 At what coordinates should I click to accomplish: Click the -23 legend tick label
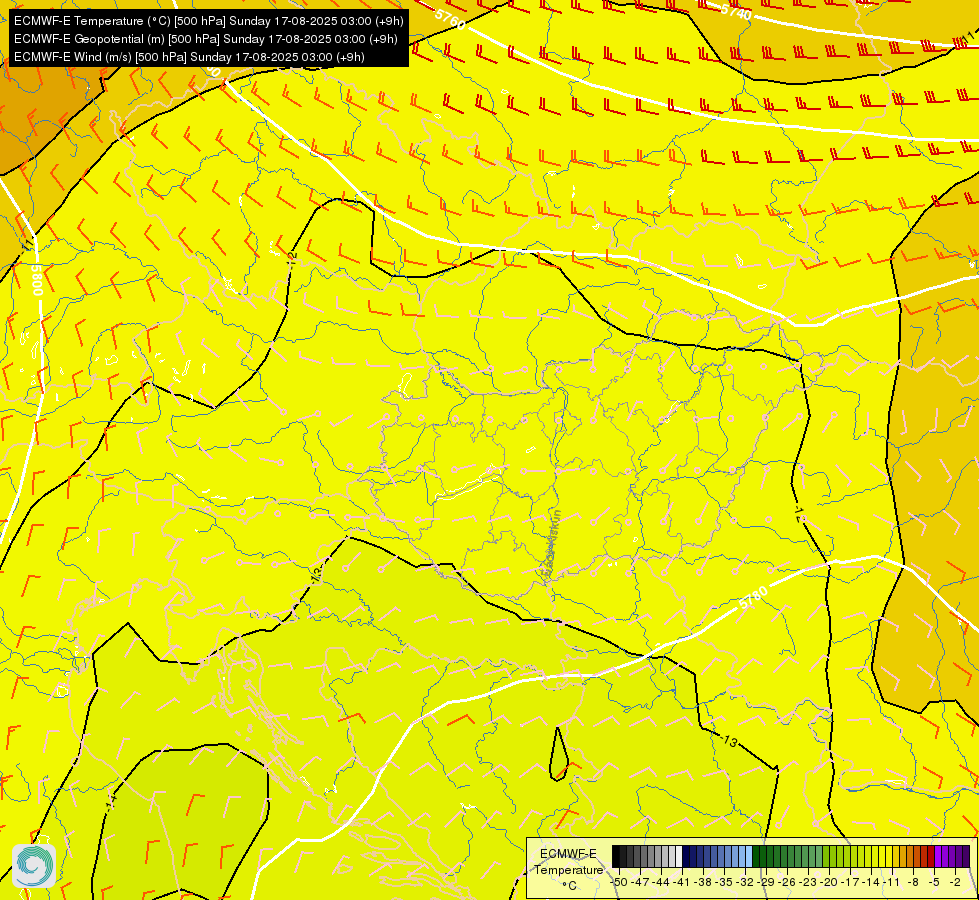point(808,882)
